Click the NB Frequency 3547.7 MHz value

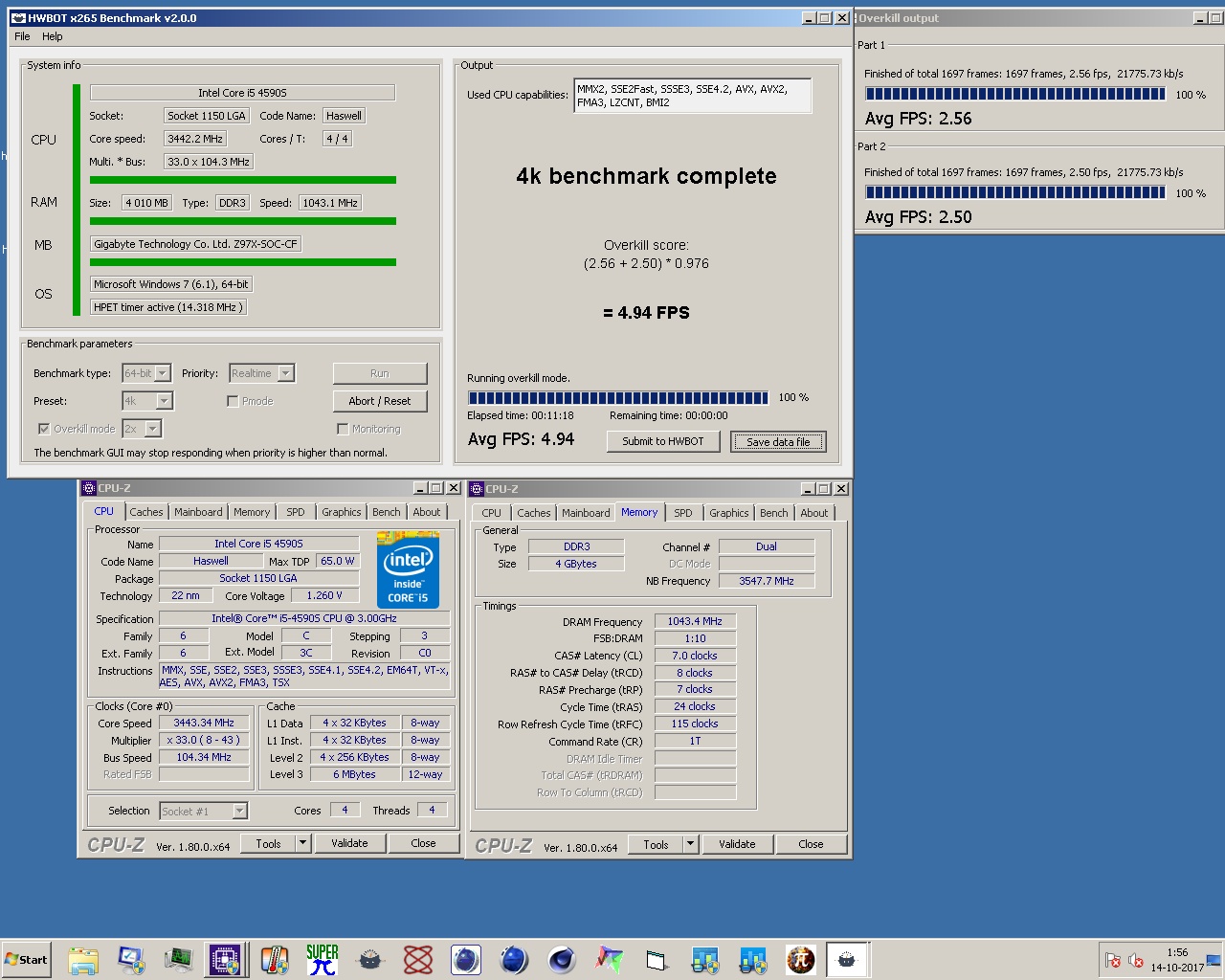pos(767,581)
